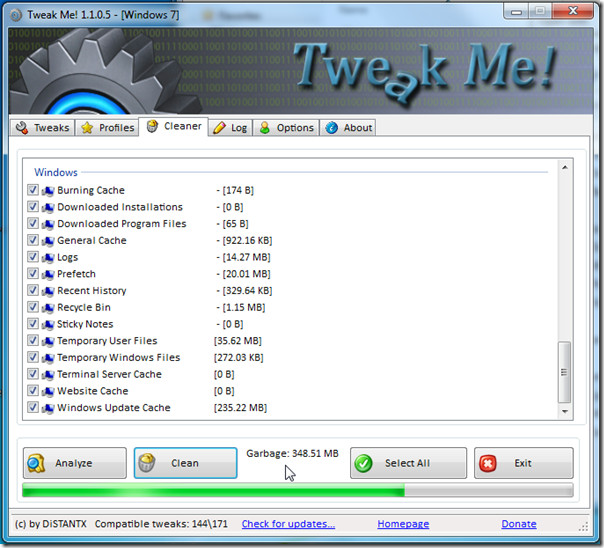Click the icon beside Downloaded Installations
Image resolution: width=604 pixels, height=548 pixels.
48,207
